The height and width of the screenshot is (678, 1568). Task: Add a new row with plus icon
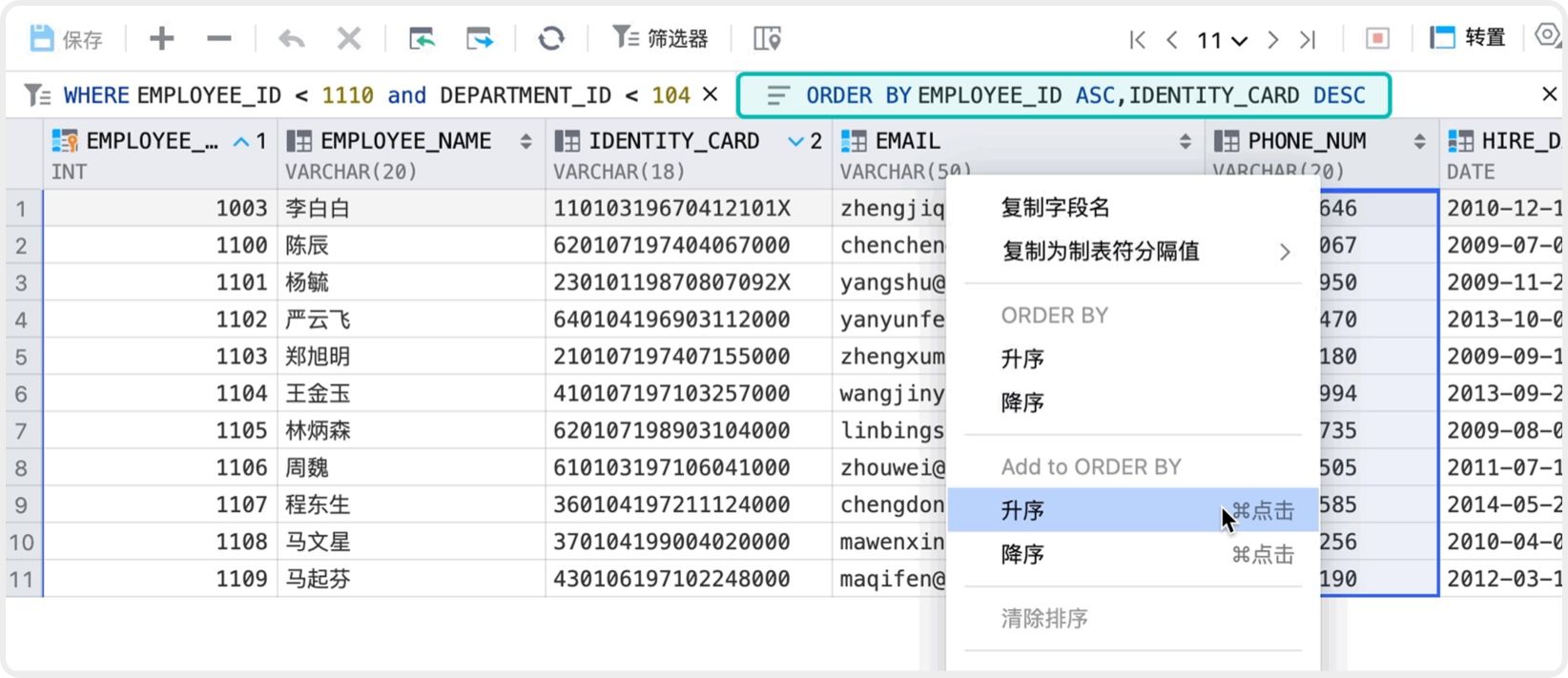(x=162, y=38)
